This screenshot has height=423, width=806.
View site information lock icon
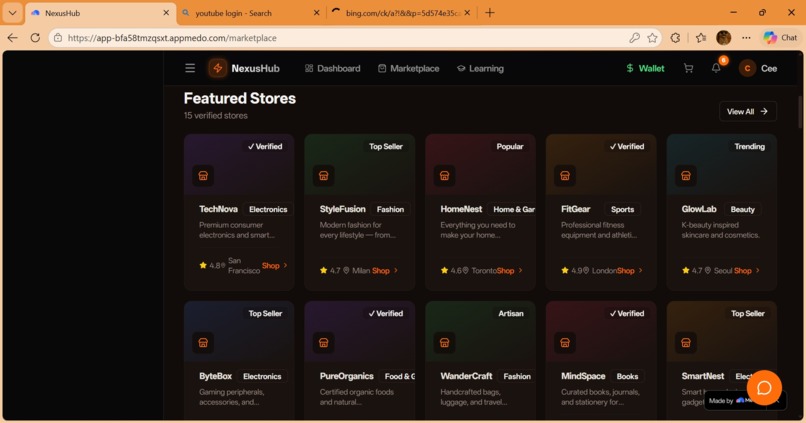click(58, 38)
